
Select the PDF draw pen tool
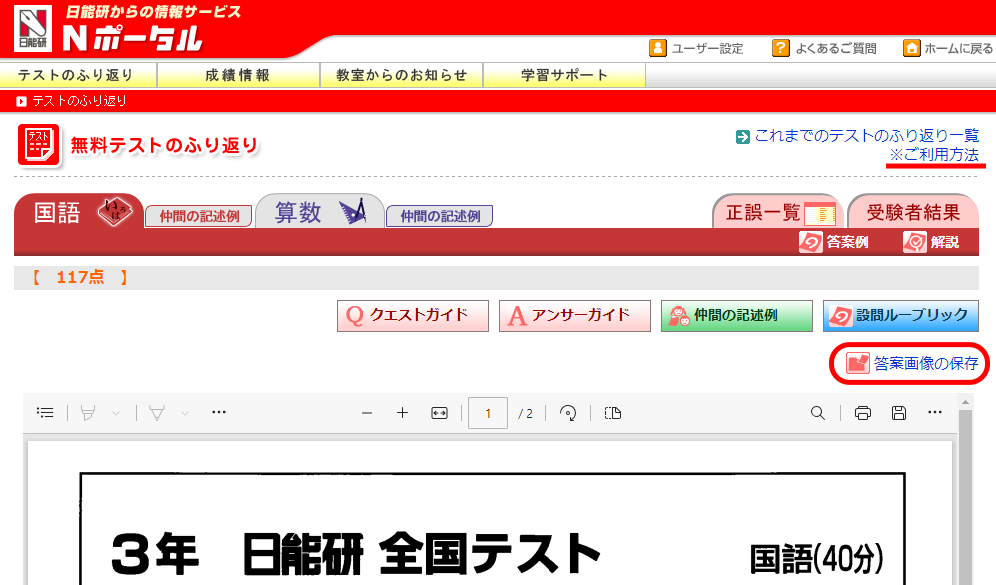coord(157,413)
